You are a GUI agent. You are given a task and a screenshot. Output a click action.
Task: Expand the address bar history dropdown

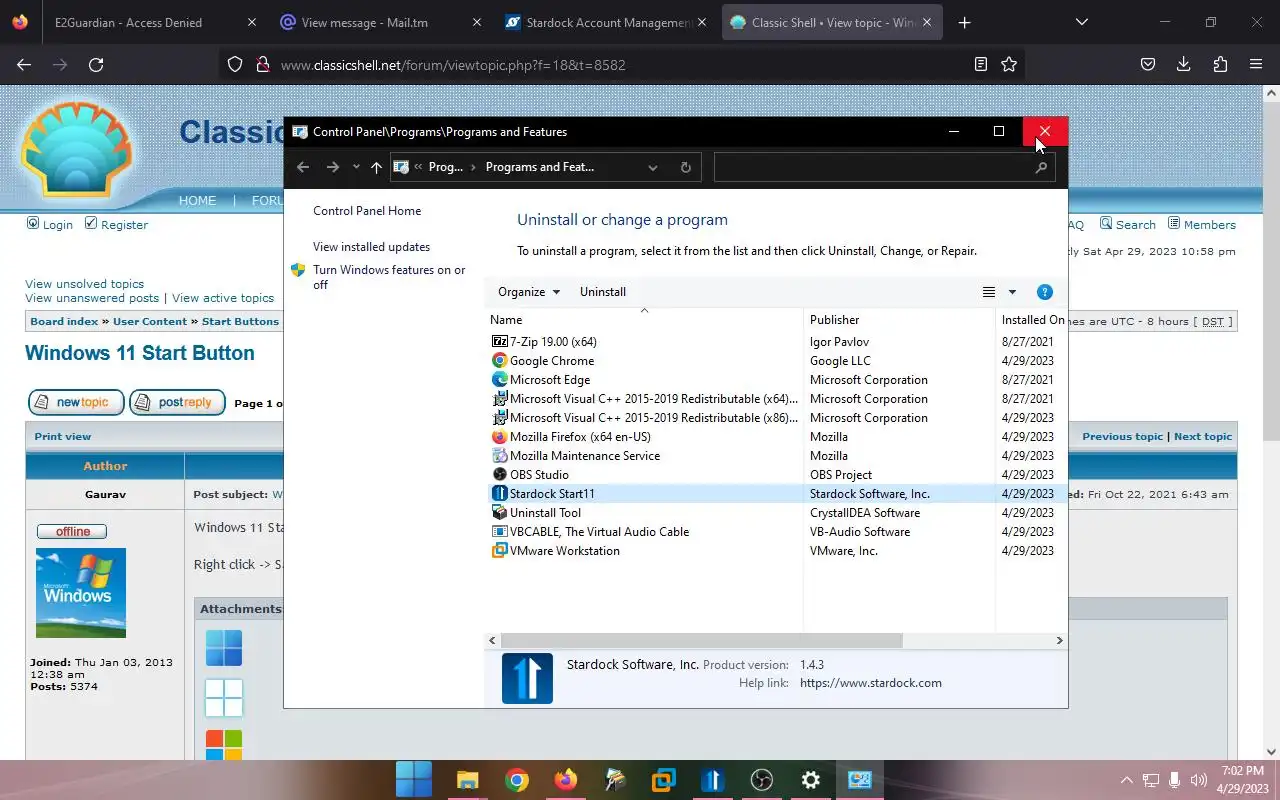[653, 167]
